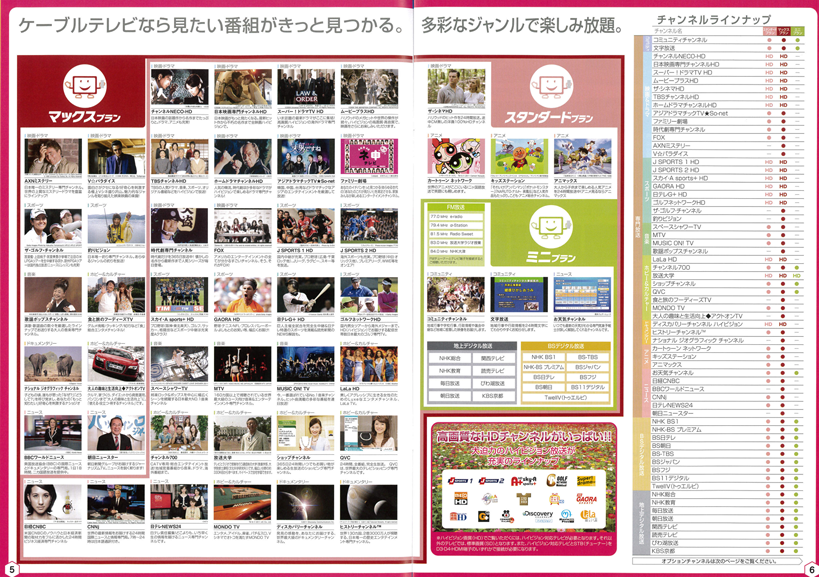
Task: Click the オプションチャンネルは次のページをご覧ください note
Action: (719, 561)
